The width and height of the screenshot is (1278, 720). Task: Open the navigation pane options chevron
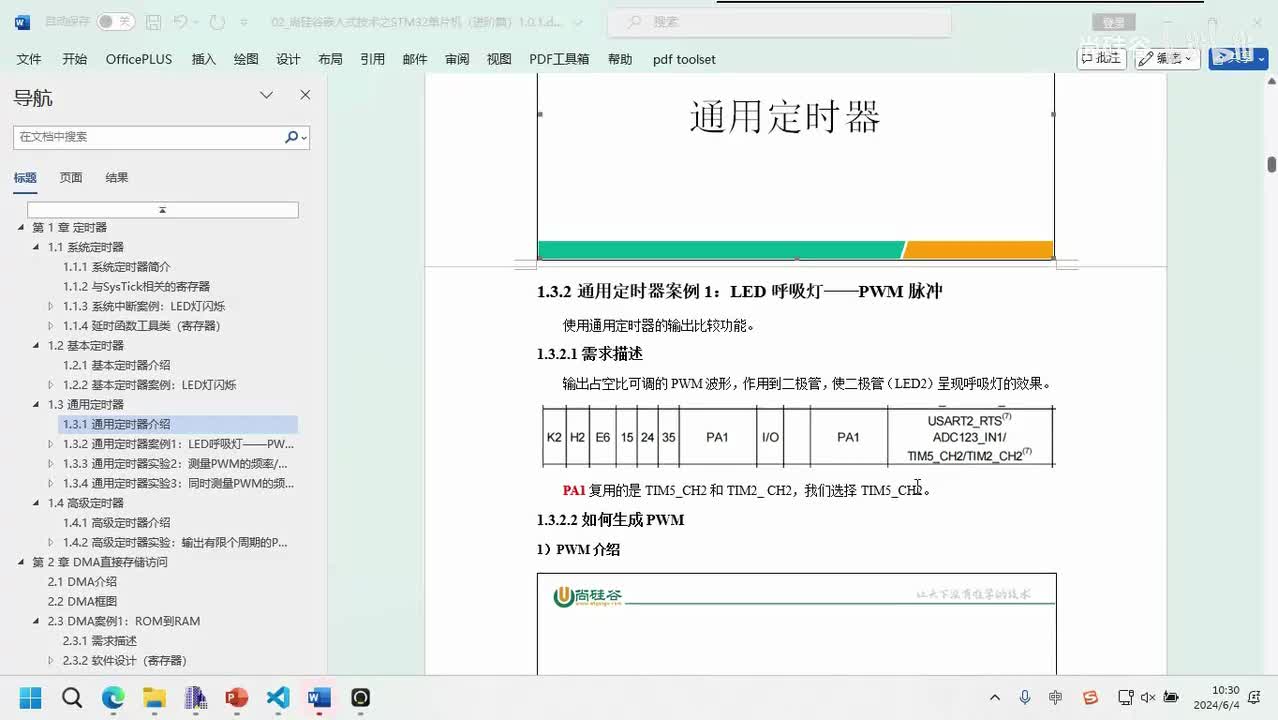tap(266, 95)
